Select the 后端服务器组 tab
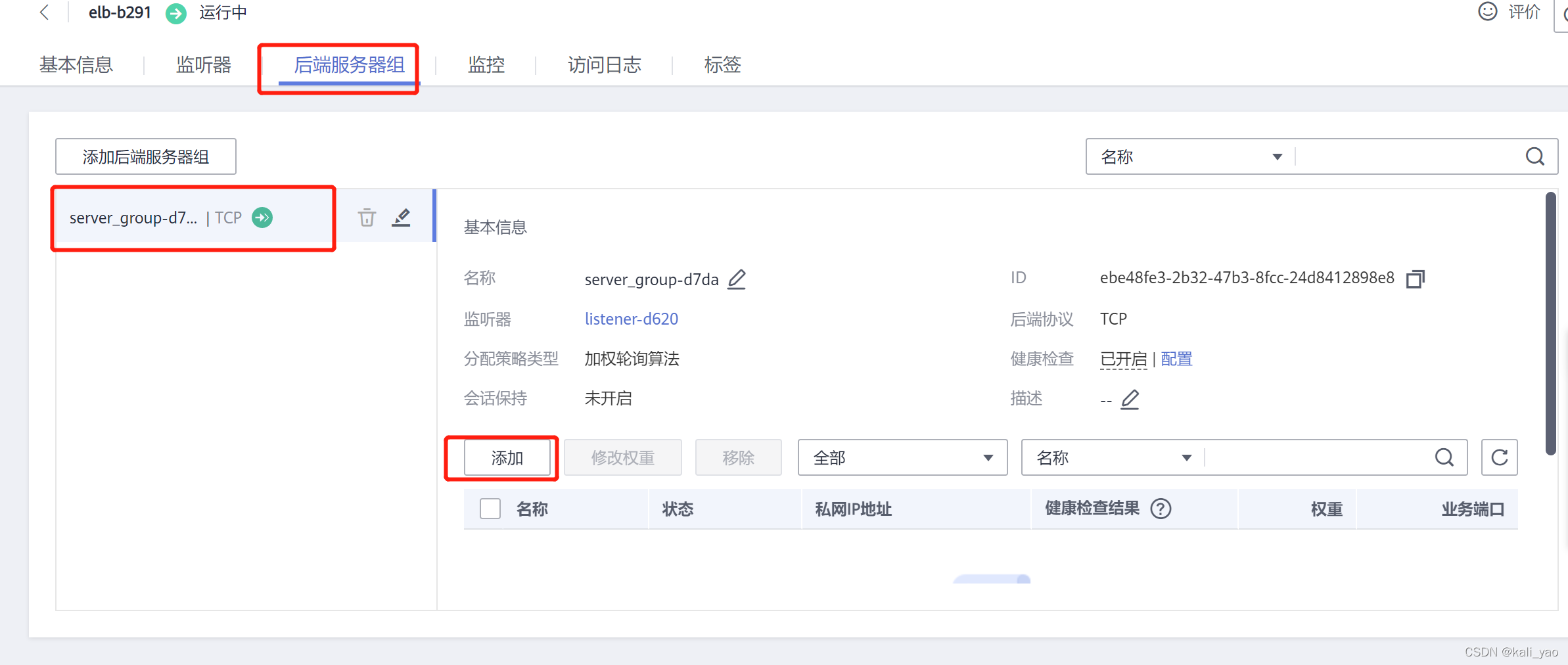Image resolution: width=1568 pixels, height=665 pixels. tap(349, 64)
